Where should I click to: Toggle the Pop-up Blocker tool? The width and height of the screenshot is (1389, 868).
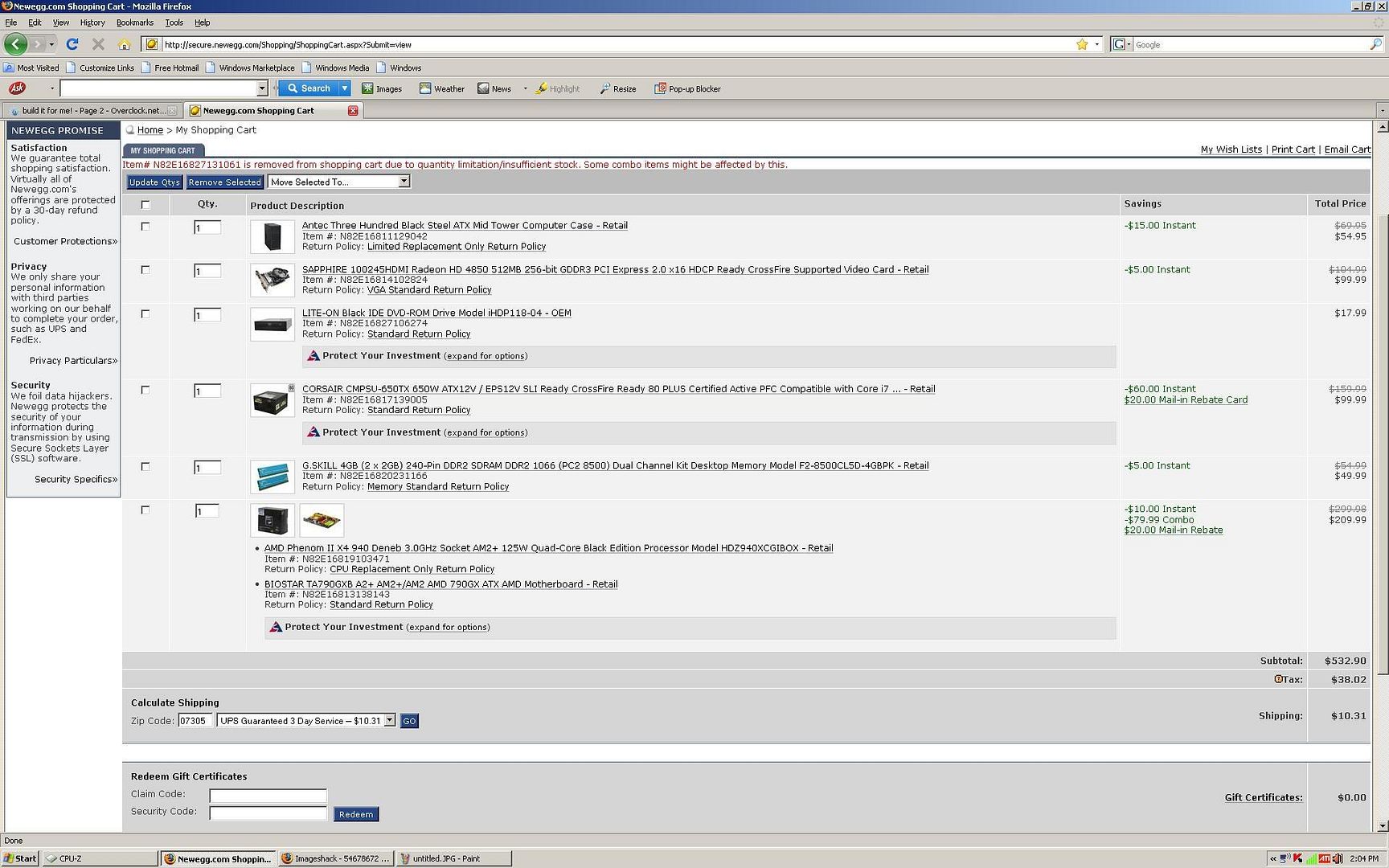coord(687,88)
